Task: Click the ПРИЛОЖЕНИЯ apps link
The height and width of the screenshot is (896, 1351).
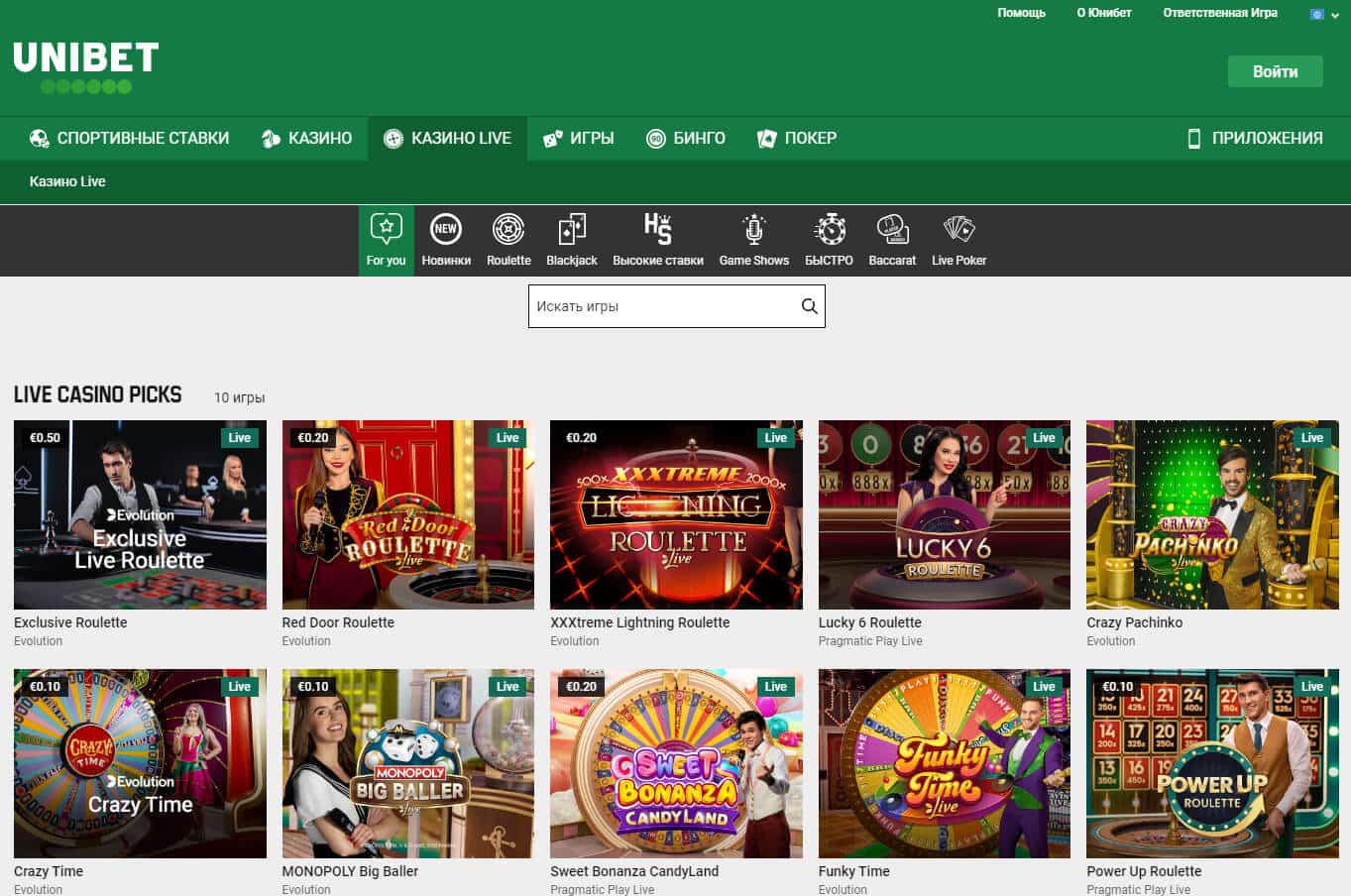Action: coord(1255,139)
